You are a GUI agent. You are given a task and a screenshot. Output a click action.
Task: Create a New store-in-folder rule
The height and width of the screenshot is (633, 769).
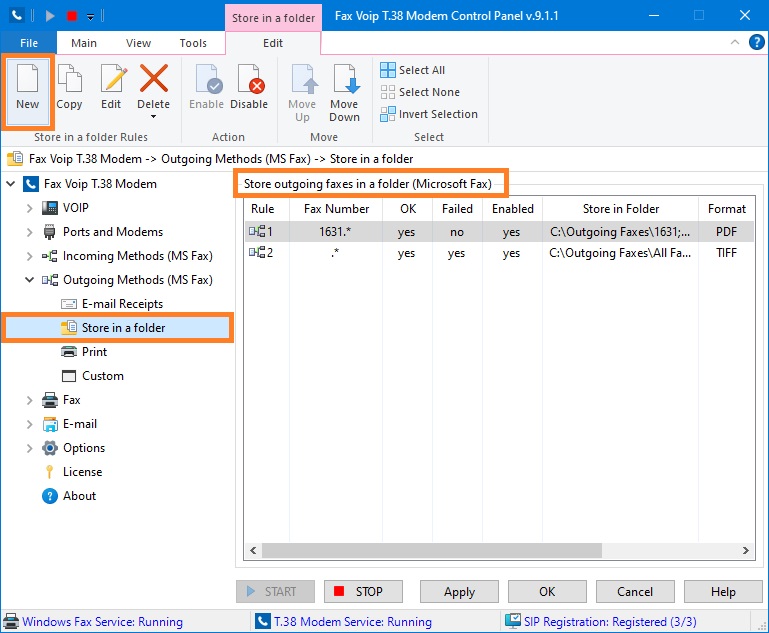27,91
